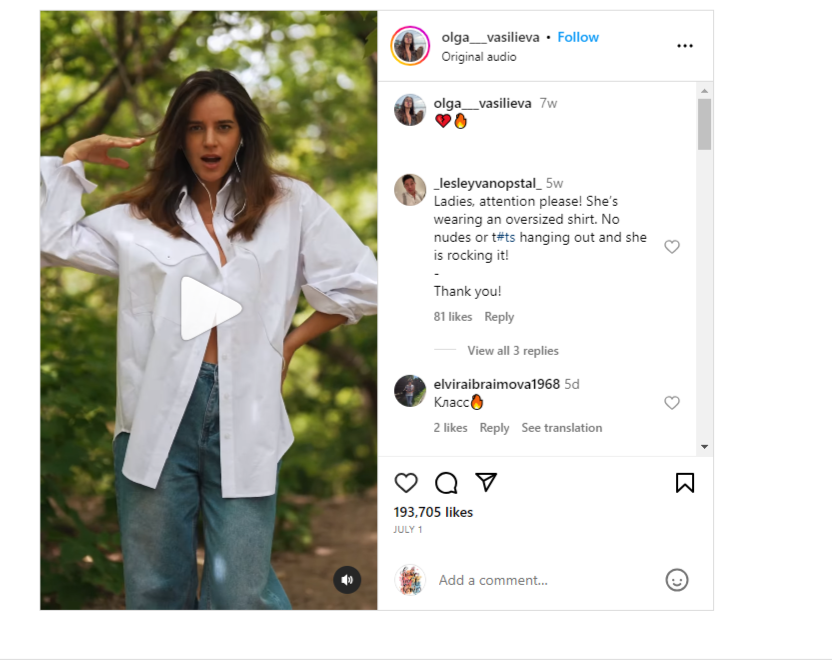The image size is (832, 663).
Task: Like the _lesleyvanopstal_ comment
Action: [672, 247]
